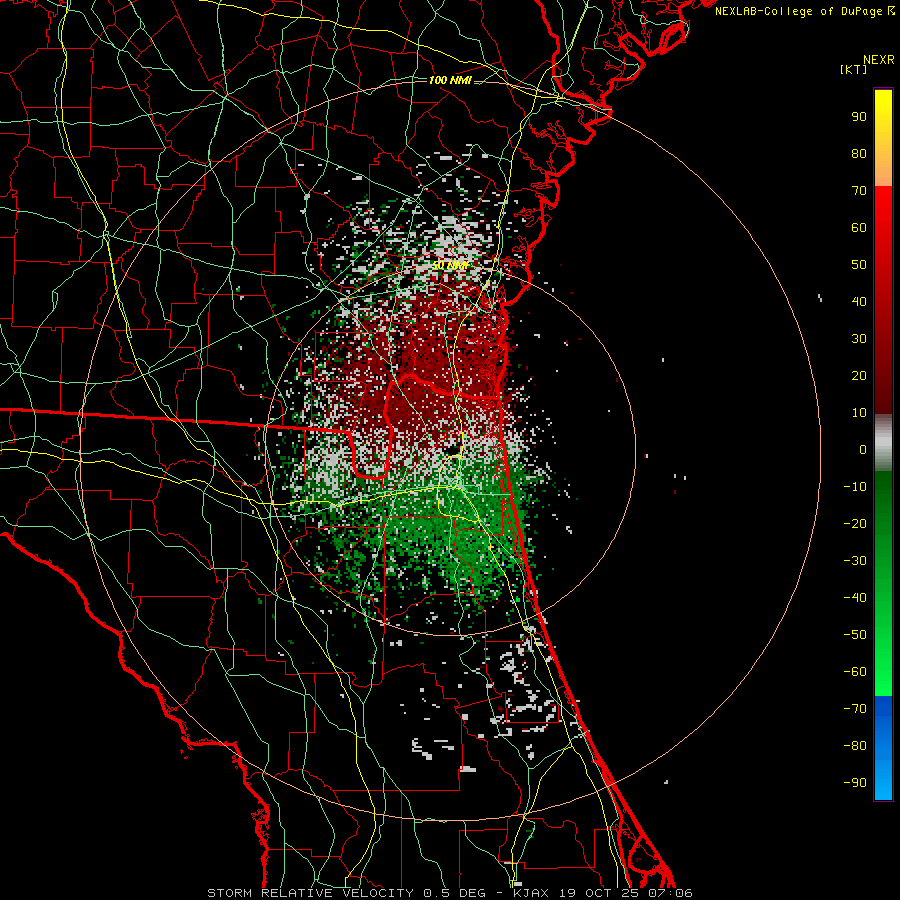The height and width of the screenshot is (900, 900).
Task: Click the -80 value on velocity scale
Action: (855, 746)
